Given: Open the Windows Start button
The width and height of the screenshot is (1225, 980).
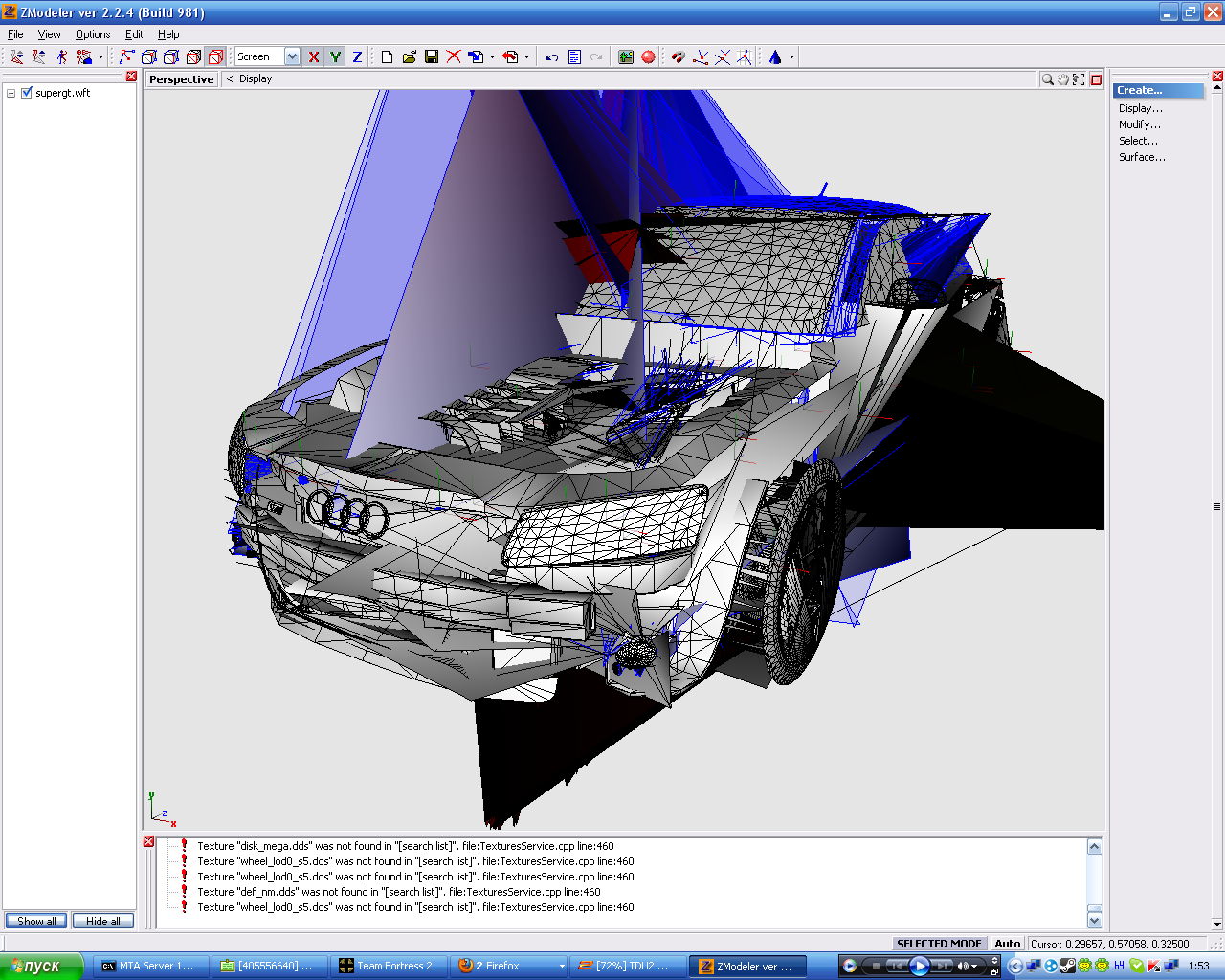Looking at the screenshot, I should point(41,966).
